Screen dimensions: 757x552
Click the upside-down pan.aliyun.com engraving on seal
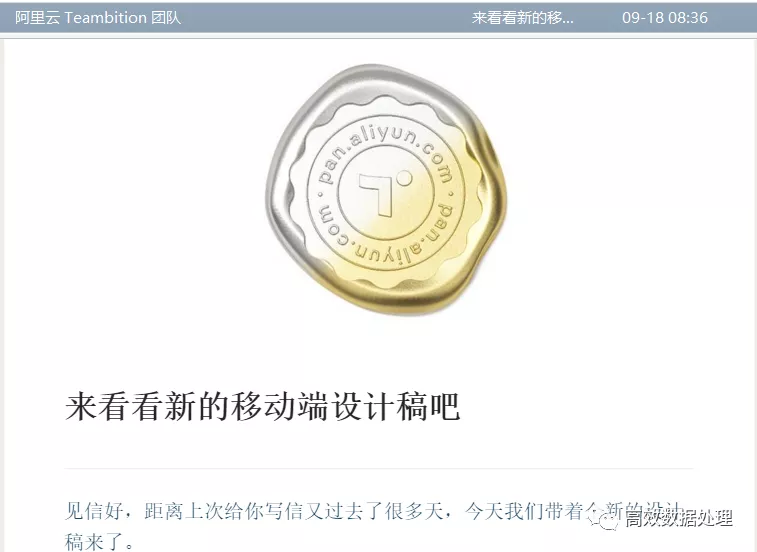[385, 236]
